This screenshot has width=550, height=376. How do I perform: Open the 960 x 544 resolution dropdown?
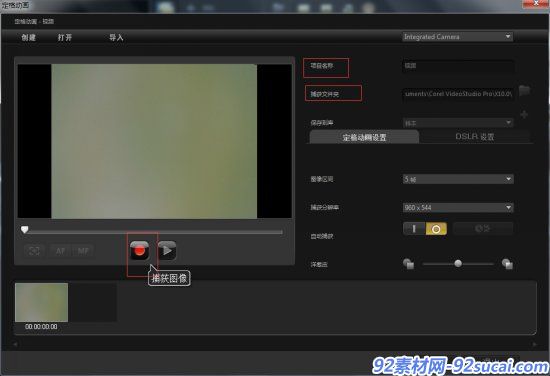point(458,208)
